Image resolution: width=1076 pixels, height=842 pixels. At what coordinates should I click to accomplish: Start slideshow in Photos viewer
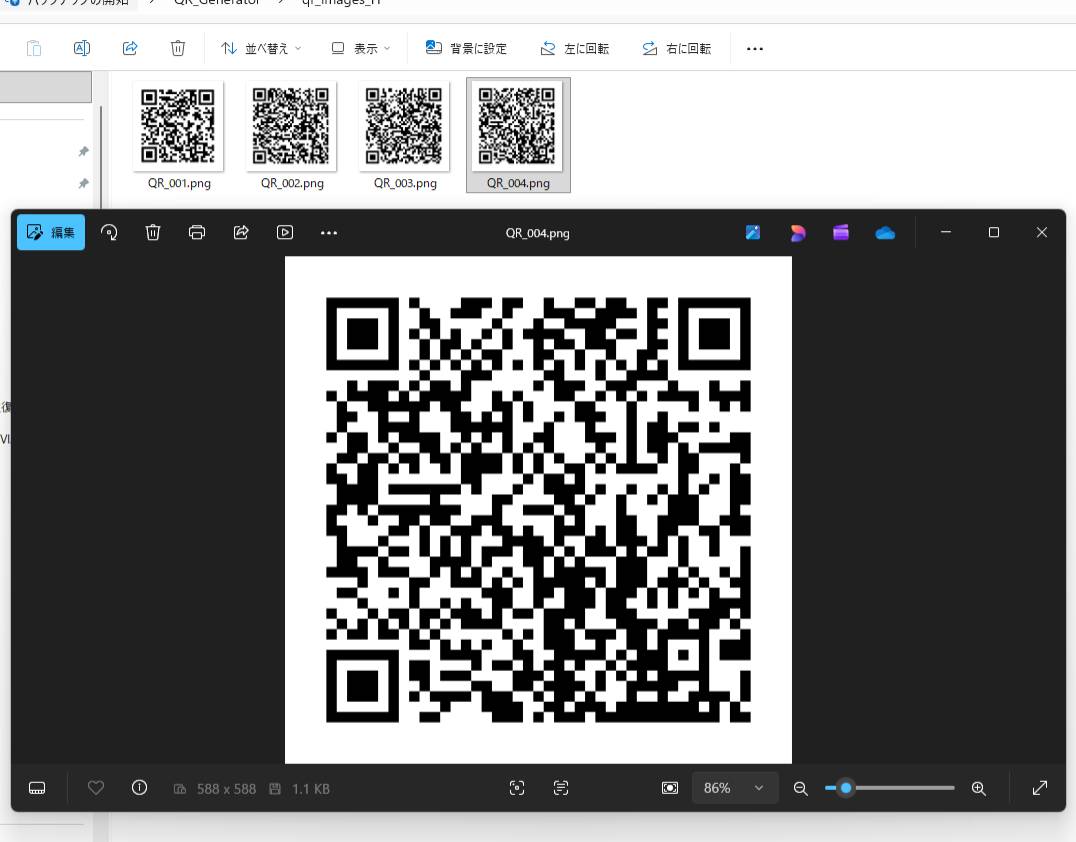pyautogui.click(x=285, y=233)
